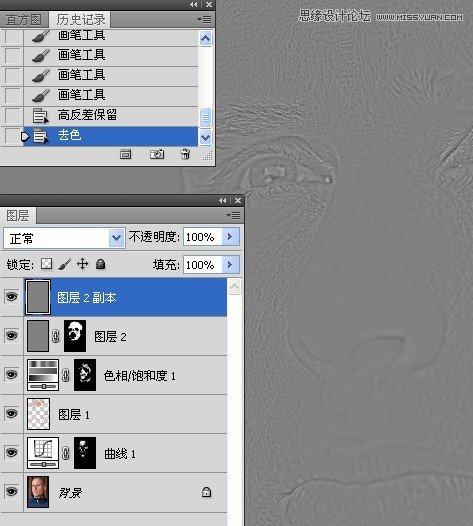Select the 背景 layer portrait thumbnail
Screen dimensions: 473x526
point(38,492)
